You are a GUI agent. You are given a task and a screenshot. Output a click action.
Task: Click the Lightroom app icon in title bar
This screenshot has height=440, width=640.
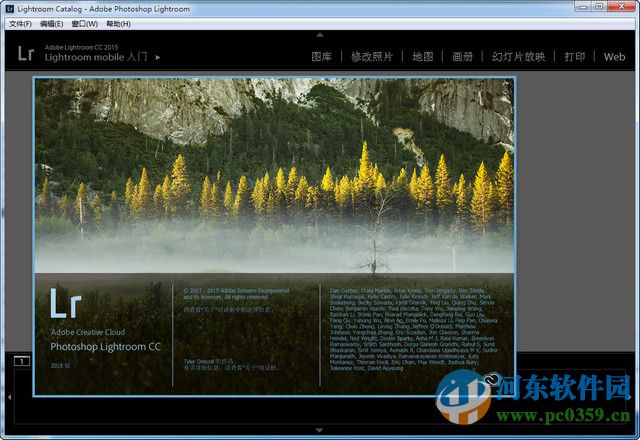(10, 9)
